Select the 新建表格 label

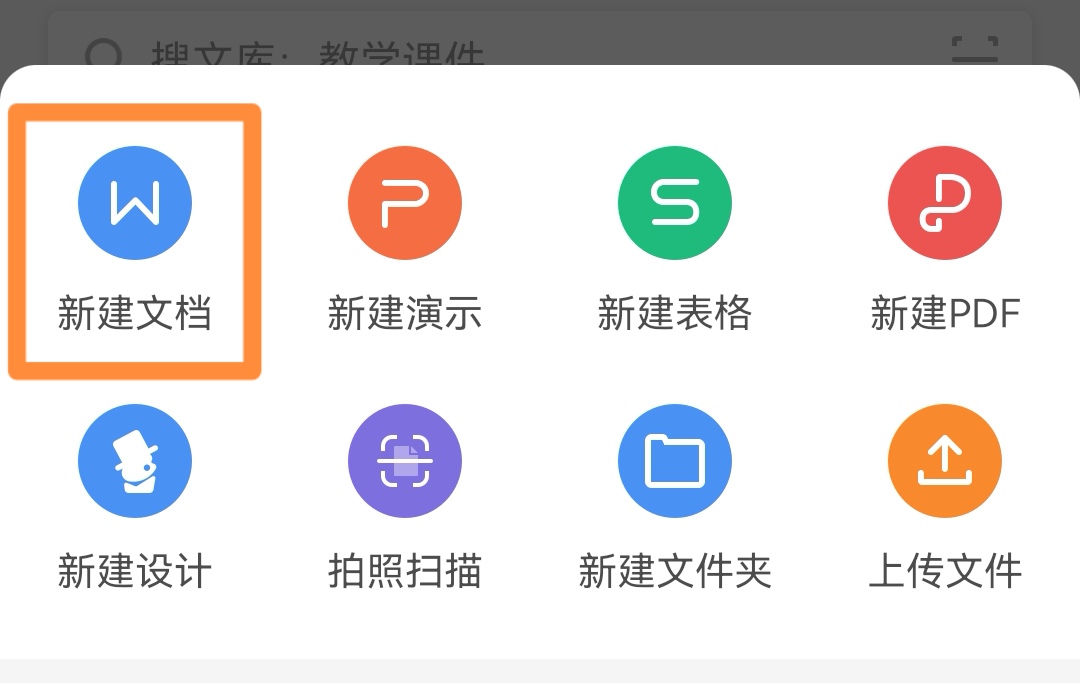point(675,313)
